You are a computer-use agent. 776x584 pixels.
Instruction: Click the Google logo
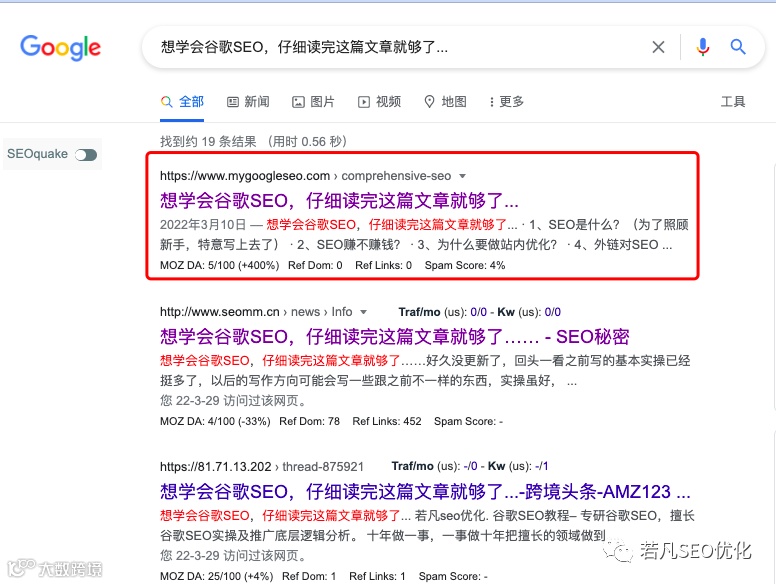click(60, 48)
